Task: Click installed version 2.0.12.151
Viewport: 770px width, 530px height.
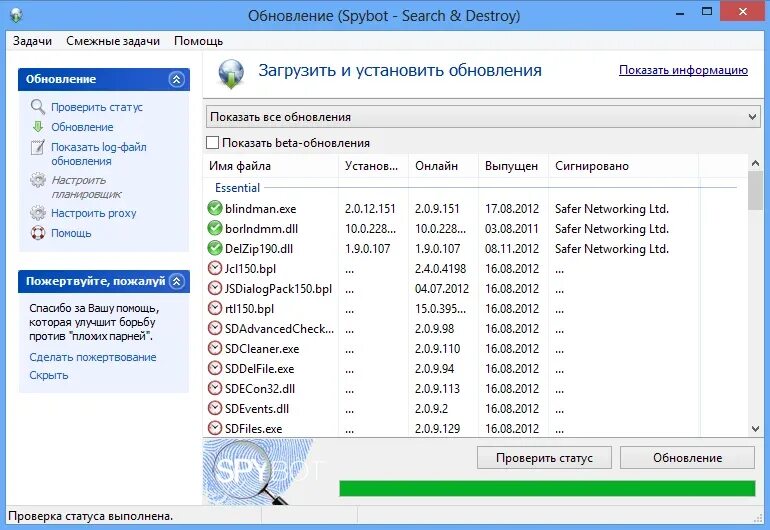Action: [x=370, y=209]
